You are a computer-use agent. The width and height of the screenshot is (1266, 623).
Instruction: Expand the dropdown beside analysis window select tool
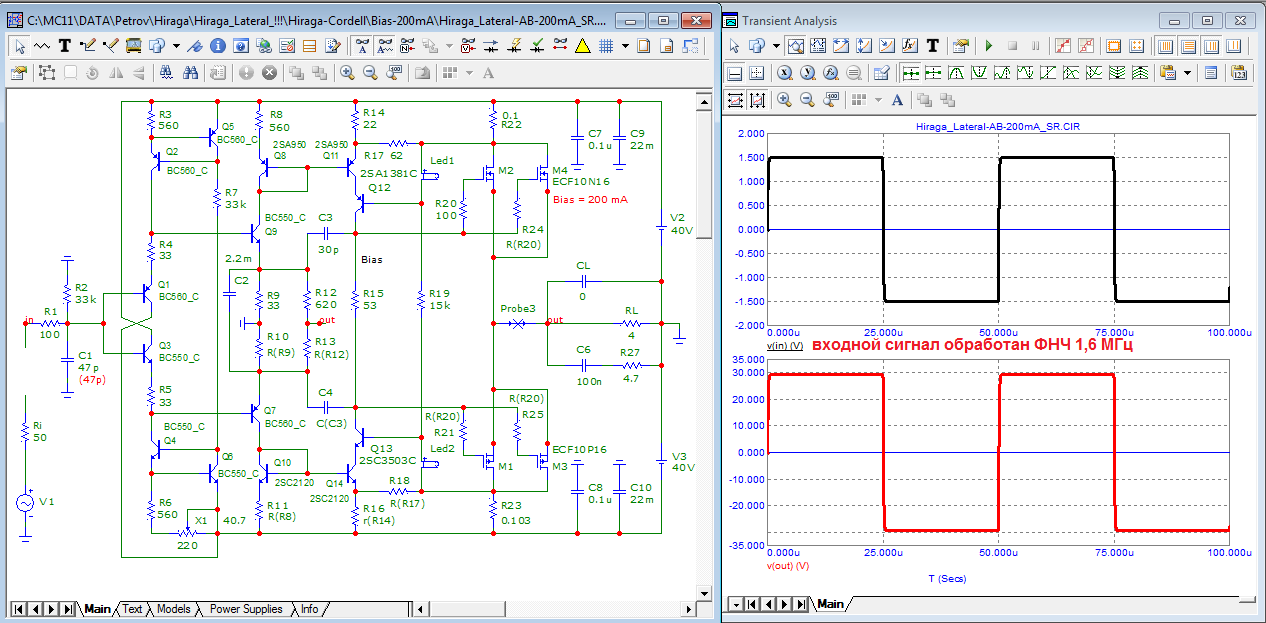[777, 45]
